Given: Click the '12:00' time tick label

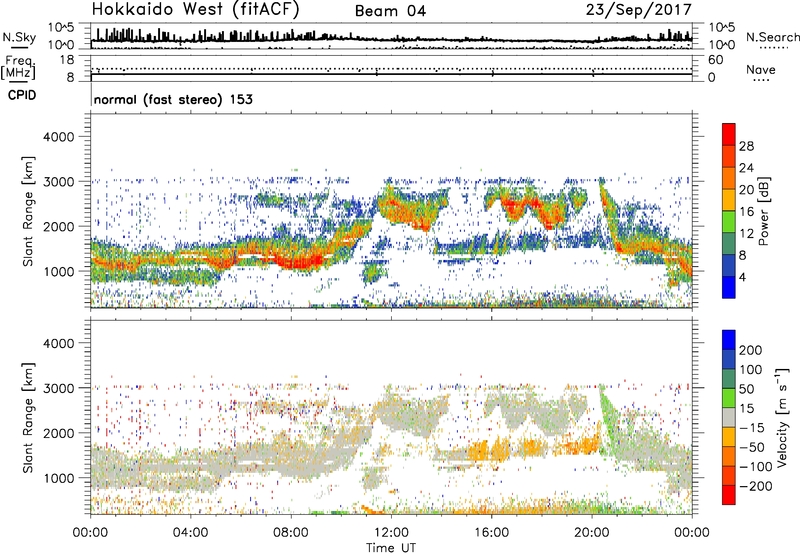Looking at the screenshot, I should (x=391, y=533).
